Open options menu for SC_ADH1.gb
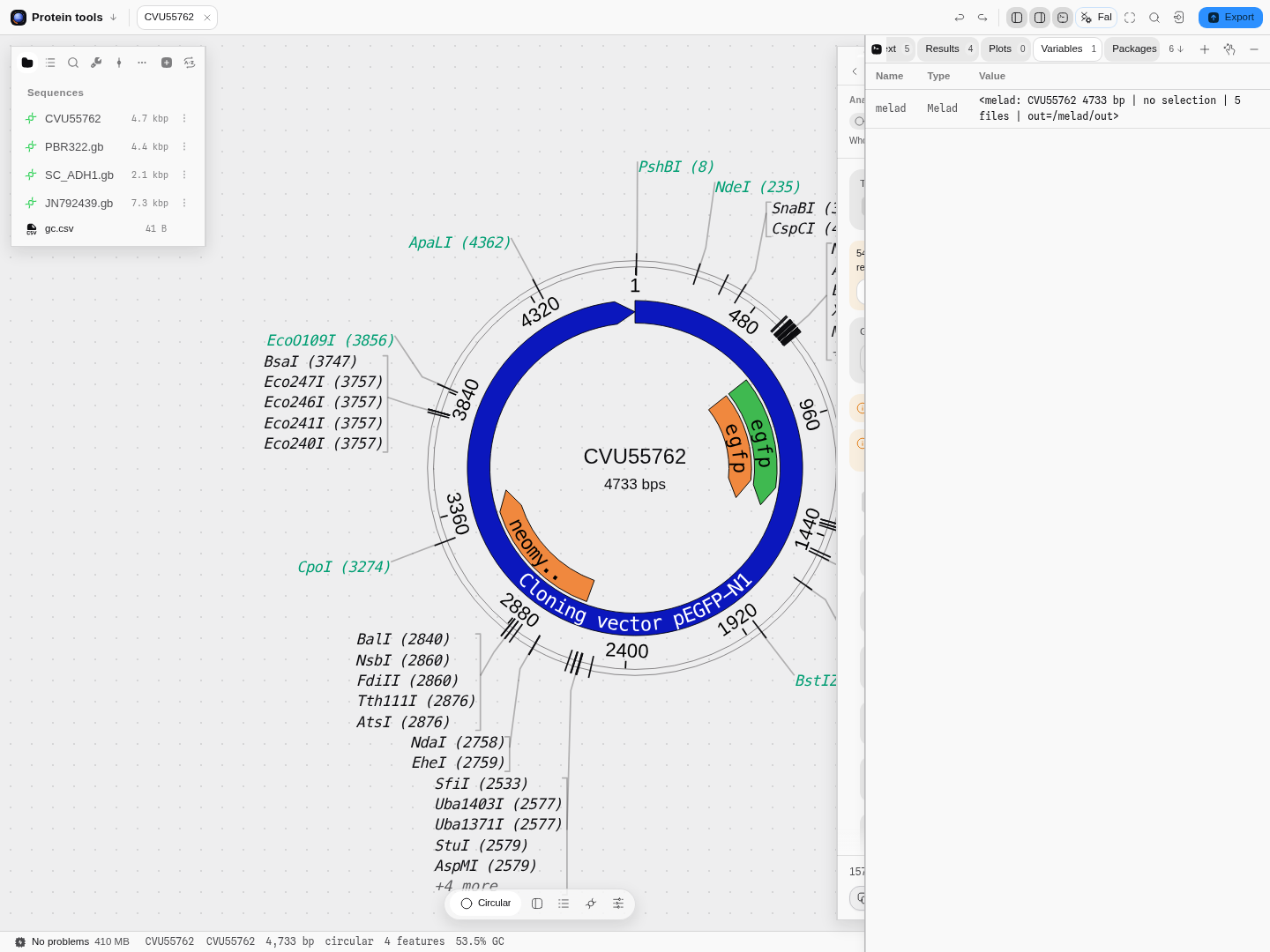The height and width of the screenshot is (952, 1270). (184, 175)
